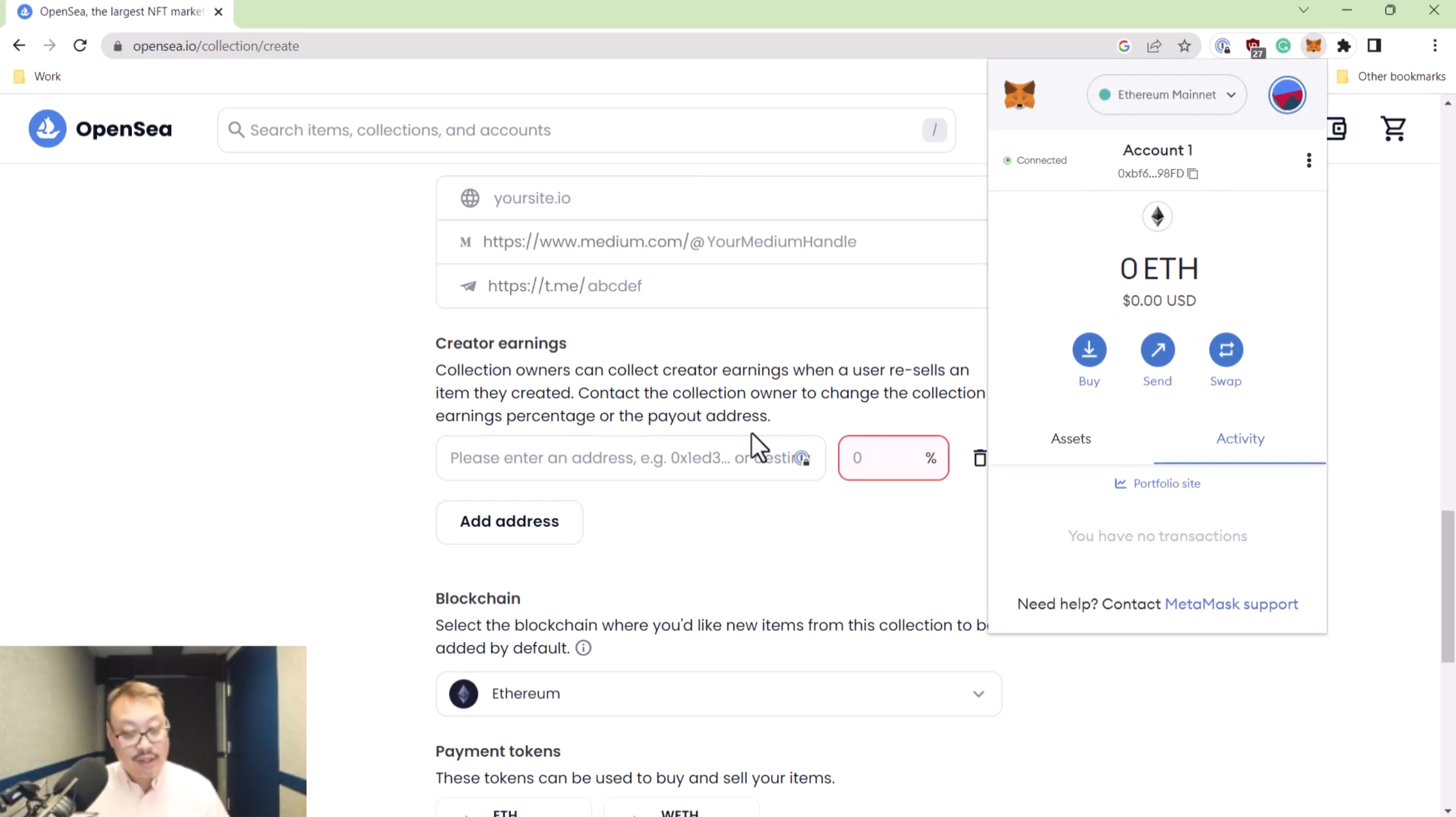Click the MetaMask Buy icon
The width and height of the screenshot is (1456, 817).
point(1089,350)
